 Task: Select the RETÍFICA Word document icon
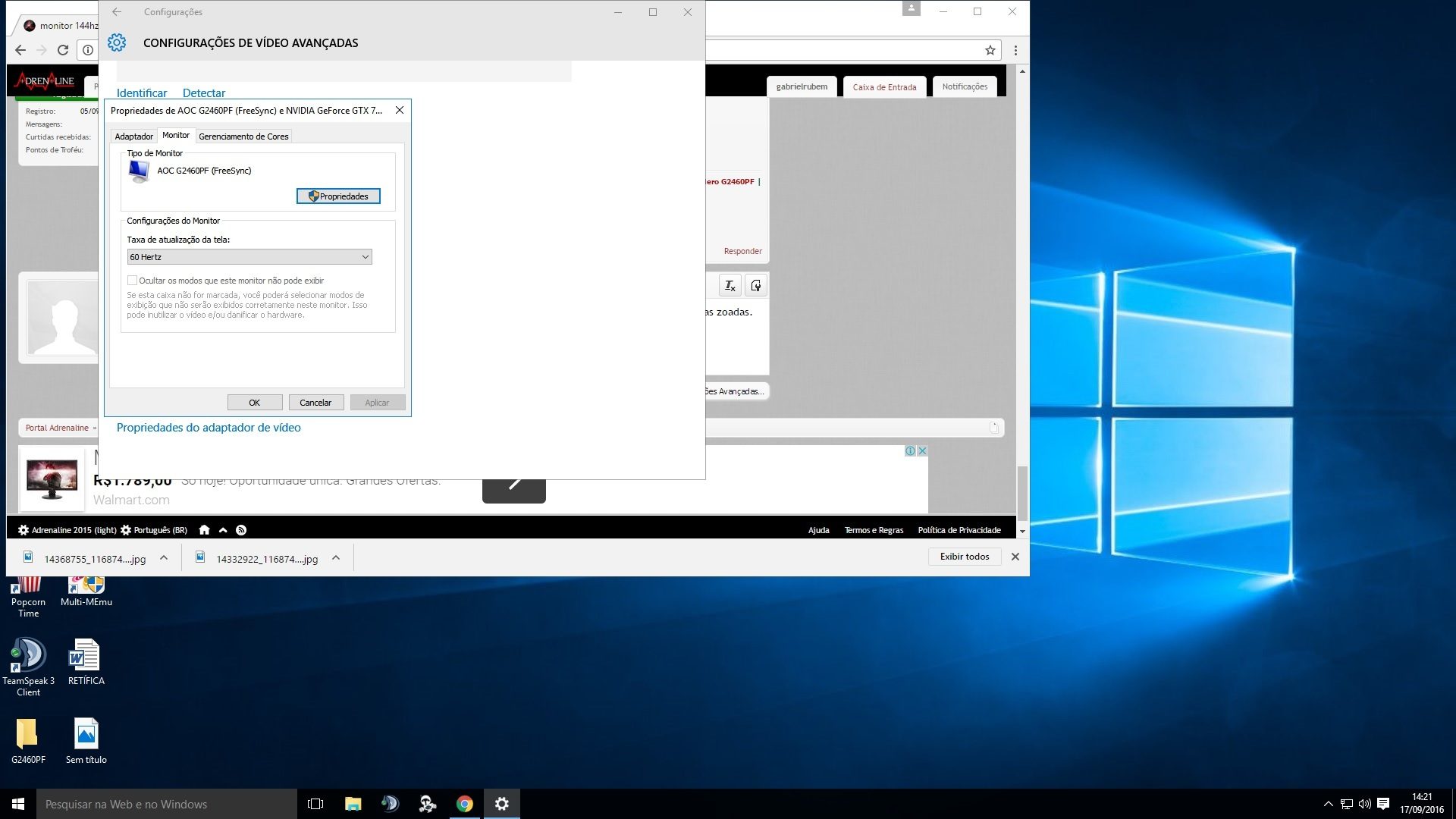pyautogui.click(x=86, y=663)
